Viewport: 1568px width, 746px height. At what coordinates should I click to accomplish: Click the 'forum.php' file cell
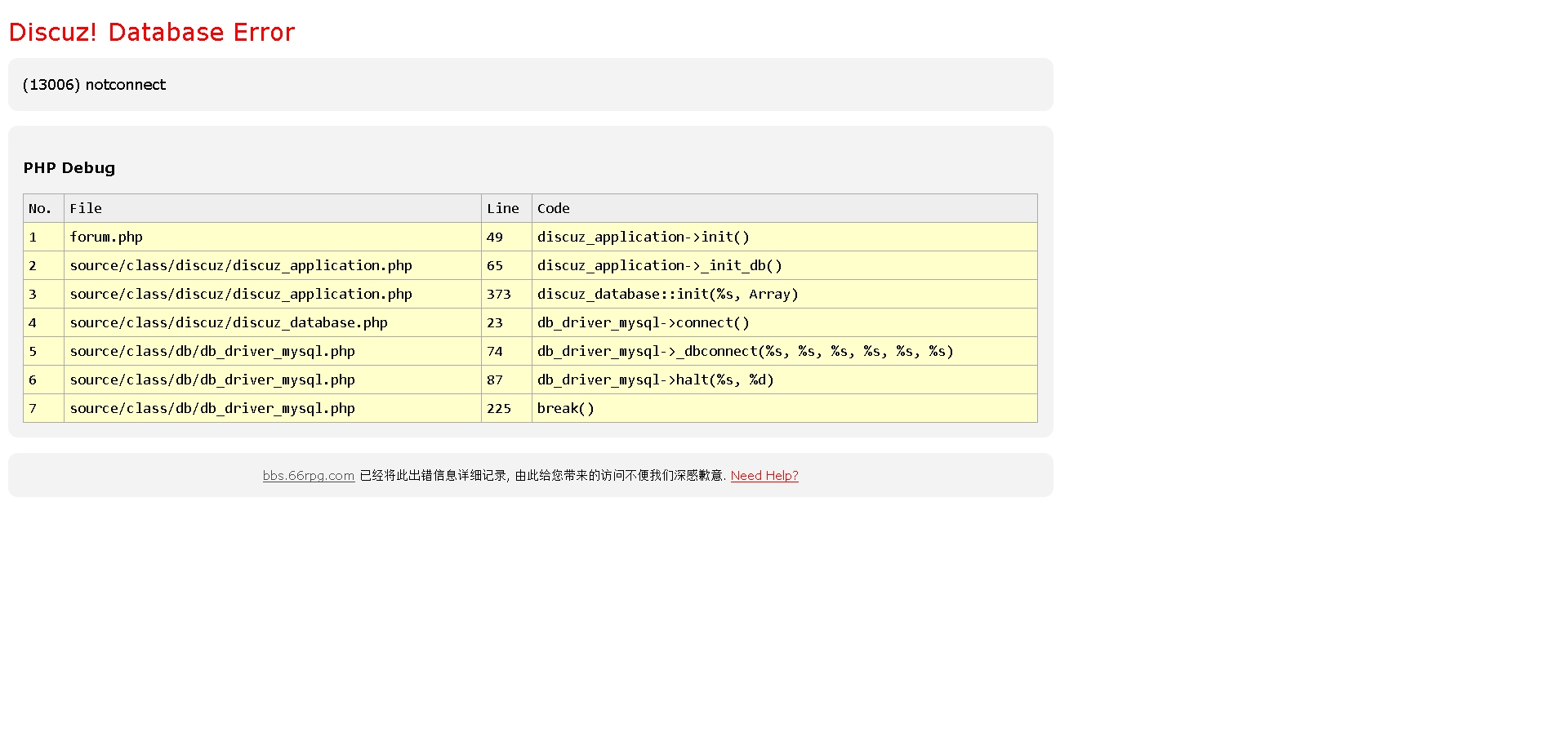tap(273, 237)
